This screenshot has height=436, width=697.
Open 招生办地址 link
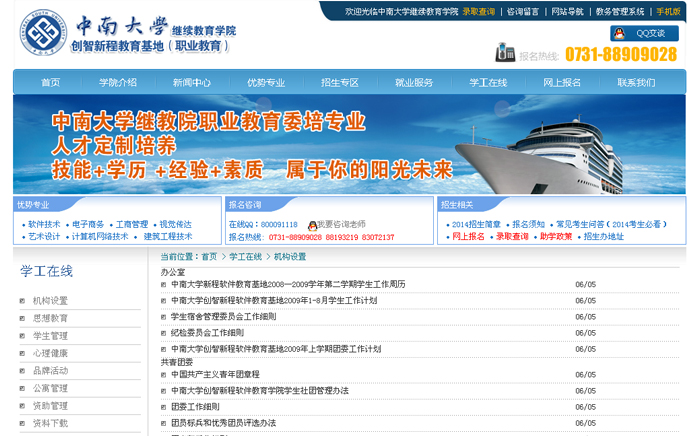pyautogui.click(x=604, y=236)
